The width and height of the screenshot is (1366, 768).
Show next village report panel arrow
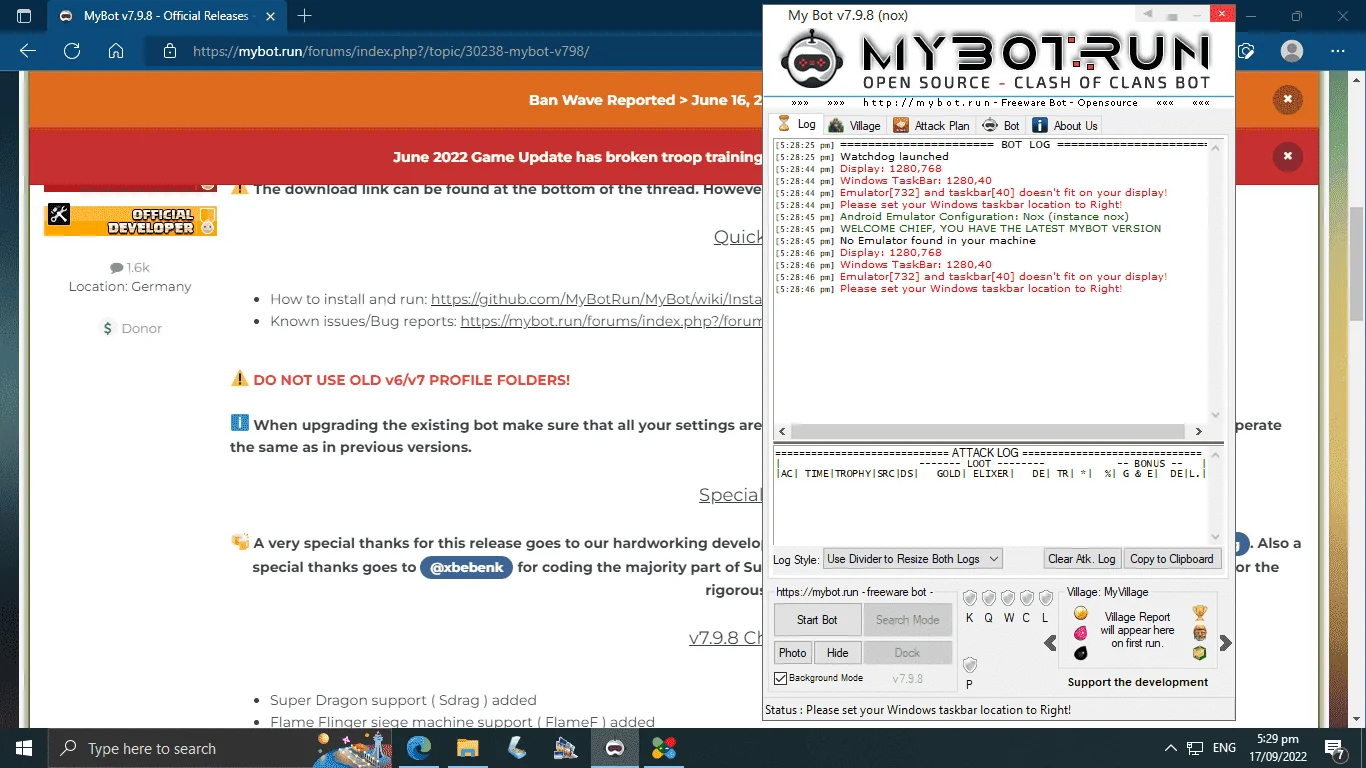pos(1225,643)
